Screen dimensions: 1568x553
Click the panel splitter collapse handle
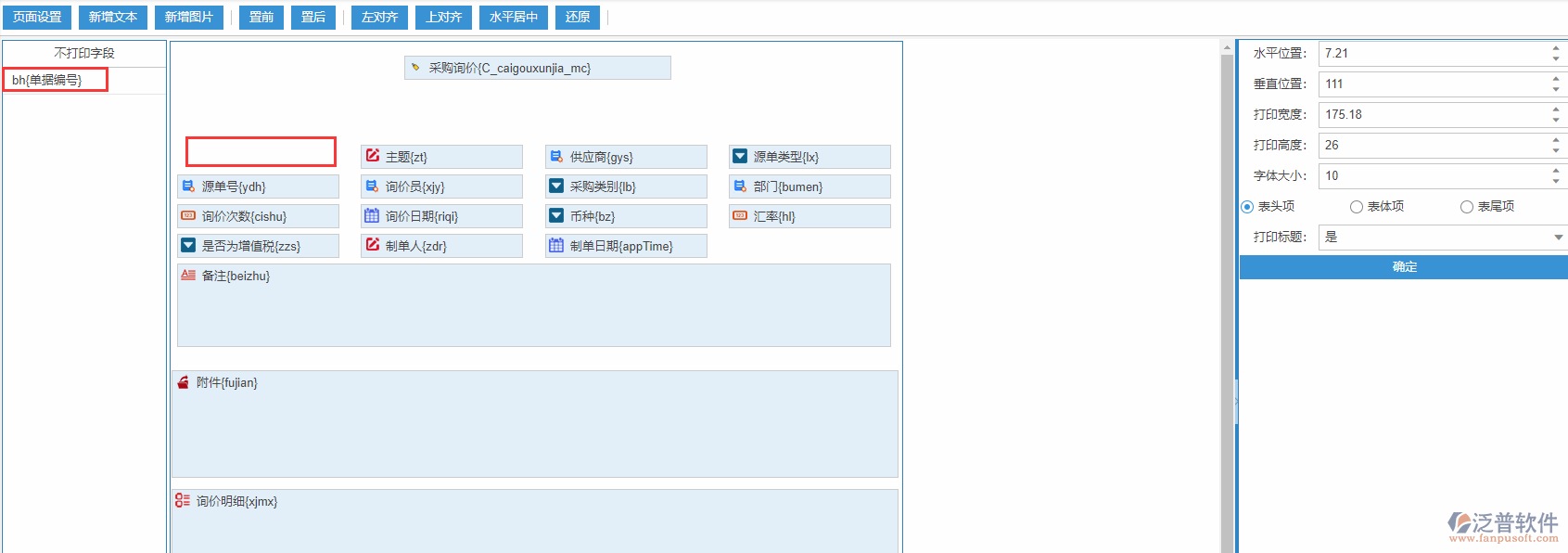(1236, 402)
